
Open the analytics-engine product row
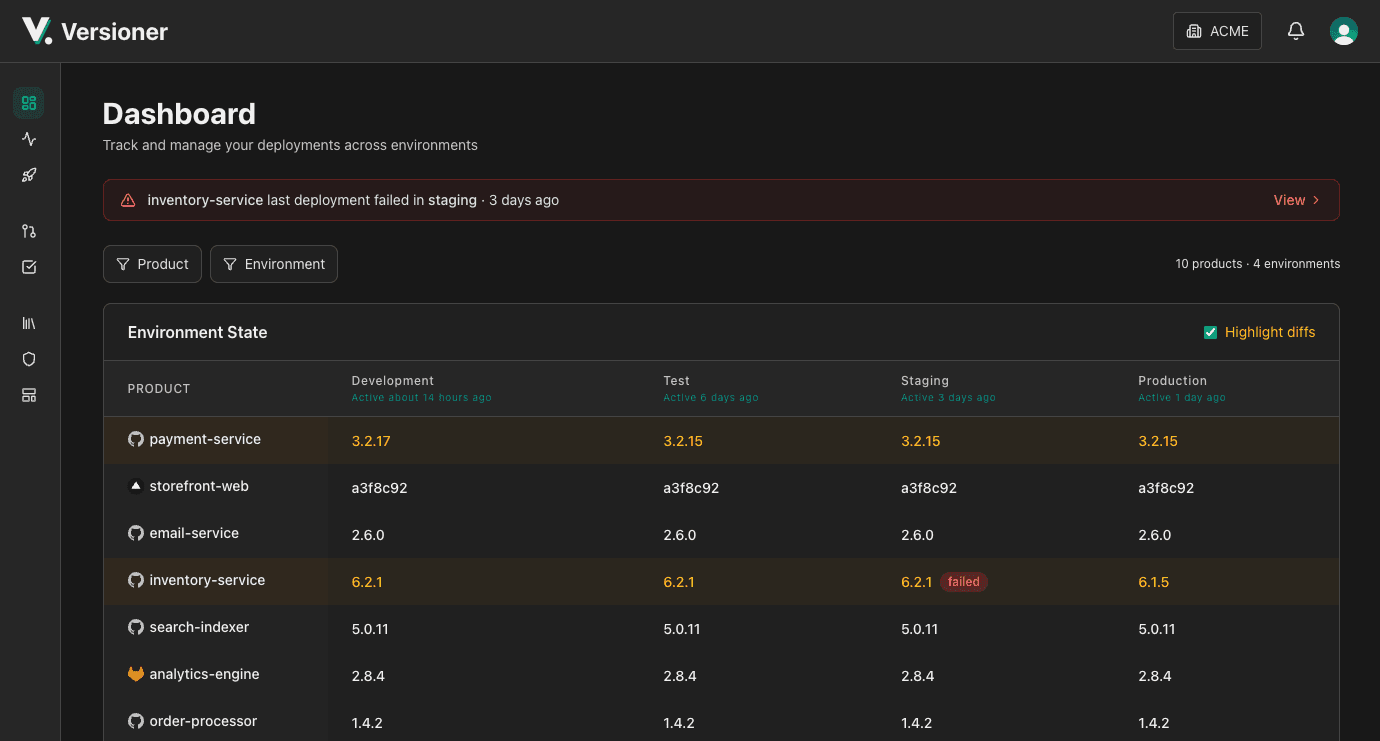721,675
